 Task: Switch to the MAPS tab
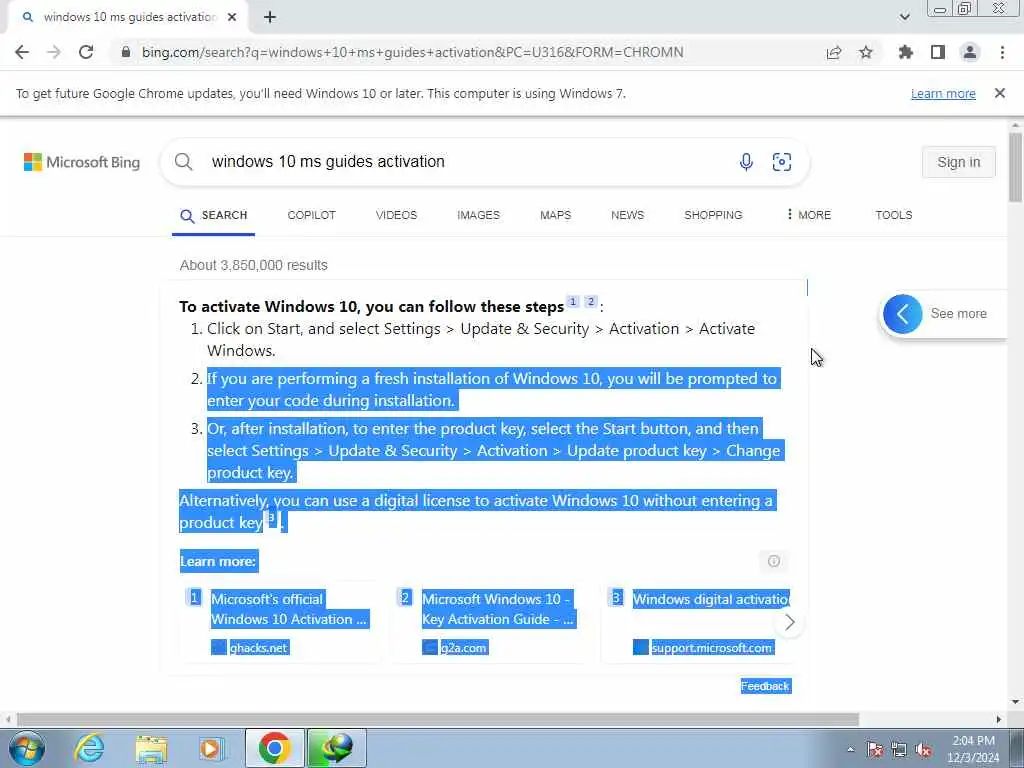[x=556, y=216]
